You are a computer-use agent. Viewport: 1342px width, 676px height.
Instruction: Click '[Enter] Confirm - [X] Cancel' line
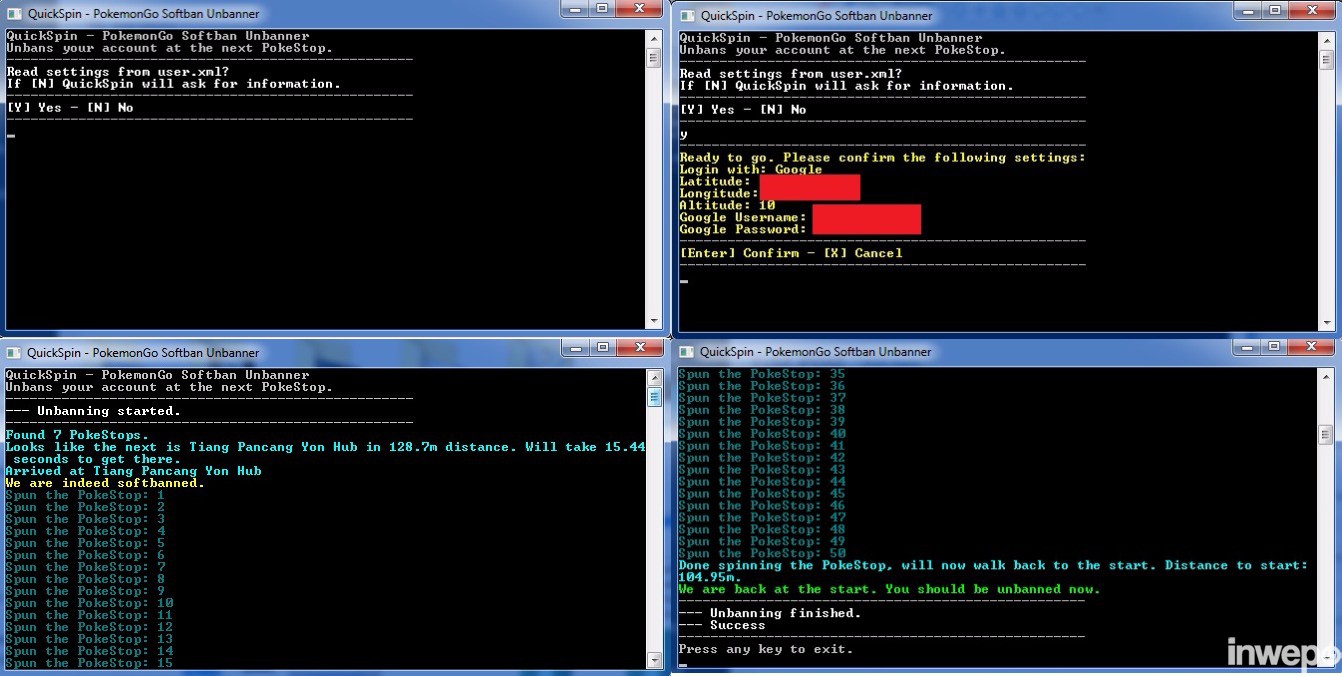point(791,254)
